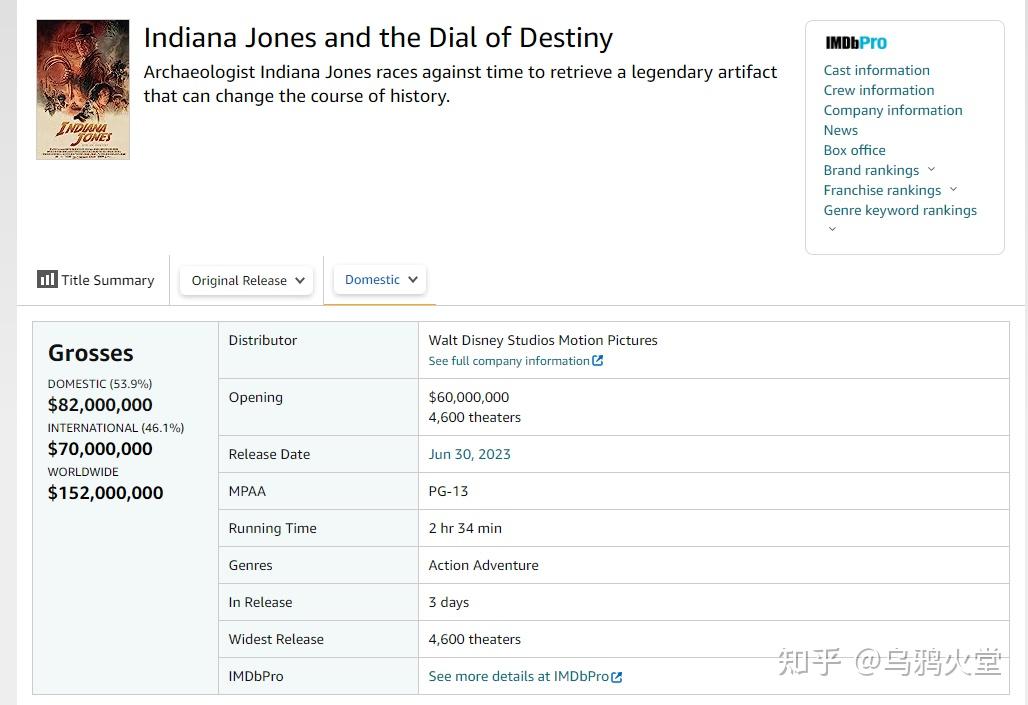Click the IMDbPro row label in table
Image resolution: width=1028 pixels, height=705 pixels.
click(256, 677)
